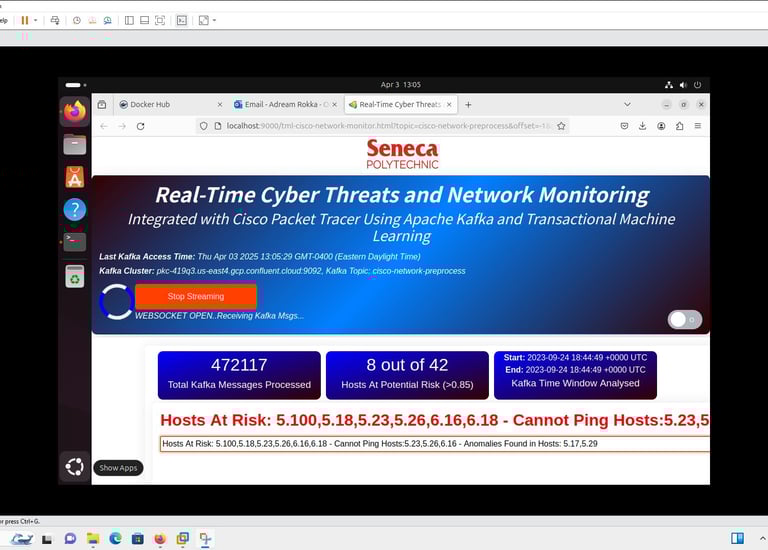The image size is (768, 550).
Task: Open a new Firefox tab
Action: coord(468,104)
